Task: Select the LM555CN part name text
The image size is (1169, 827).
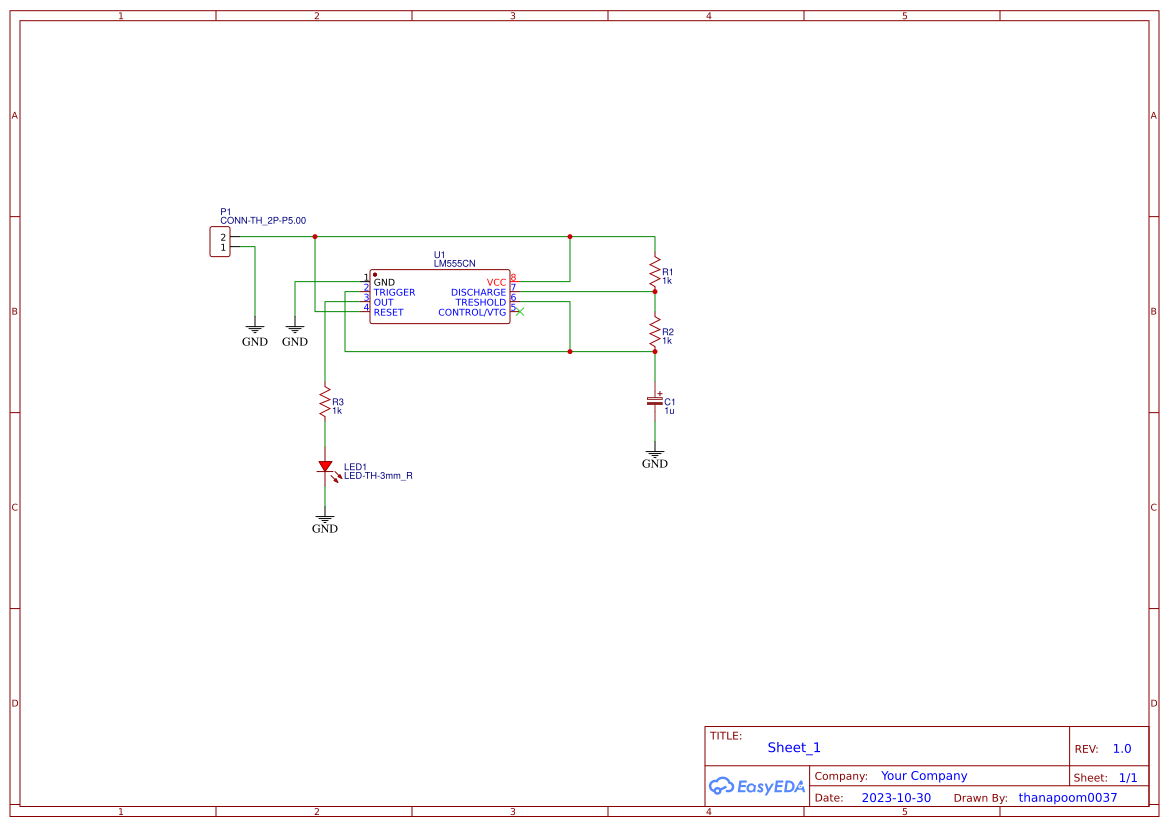Action: point(454,263)
